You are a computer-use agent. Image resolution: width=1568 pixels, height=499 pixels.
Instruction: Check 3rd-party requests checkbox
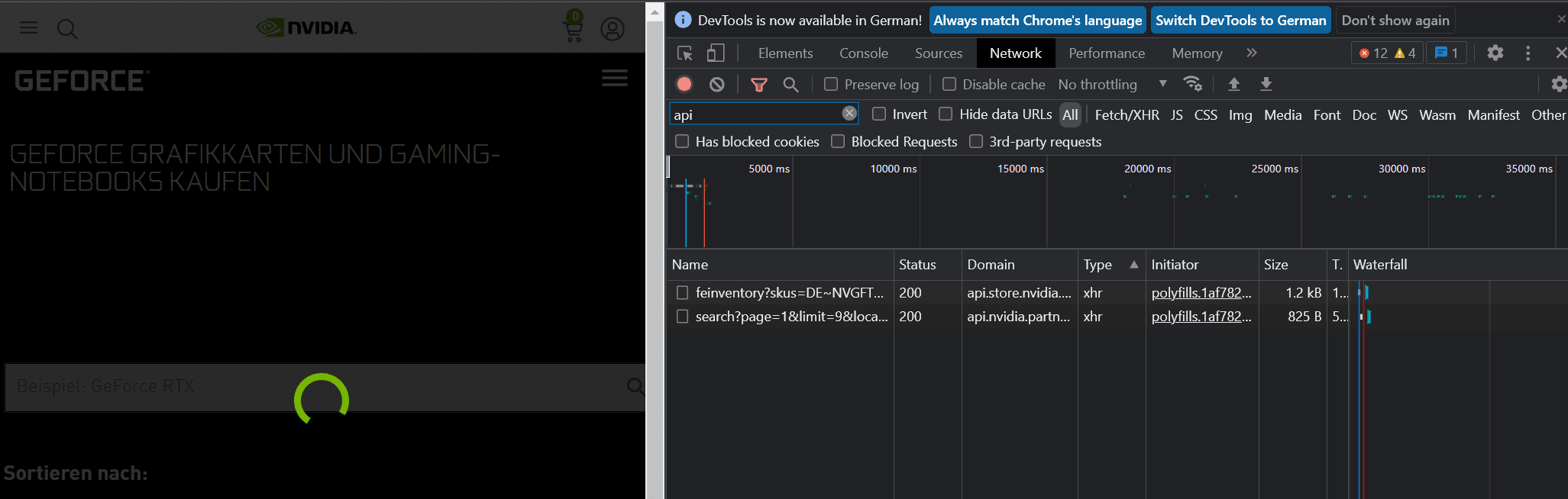[x=976, y=141]
